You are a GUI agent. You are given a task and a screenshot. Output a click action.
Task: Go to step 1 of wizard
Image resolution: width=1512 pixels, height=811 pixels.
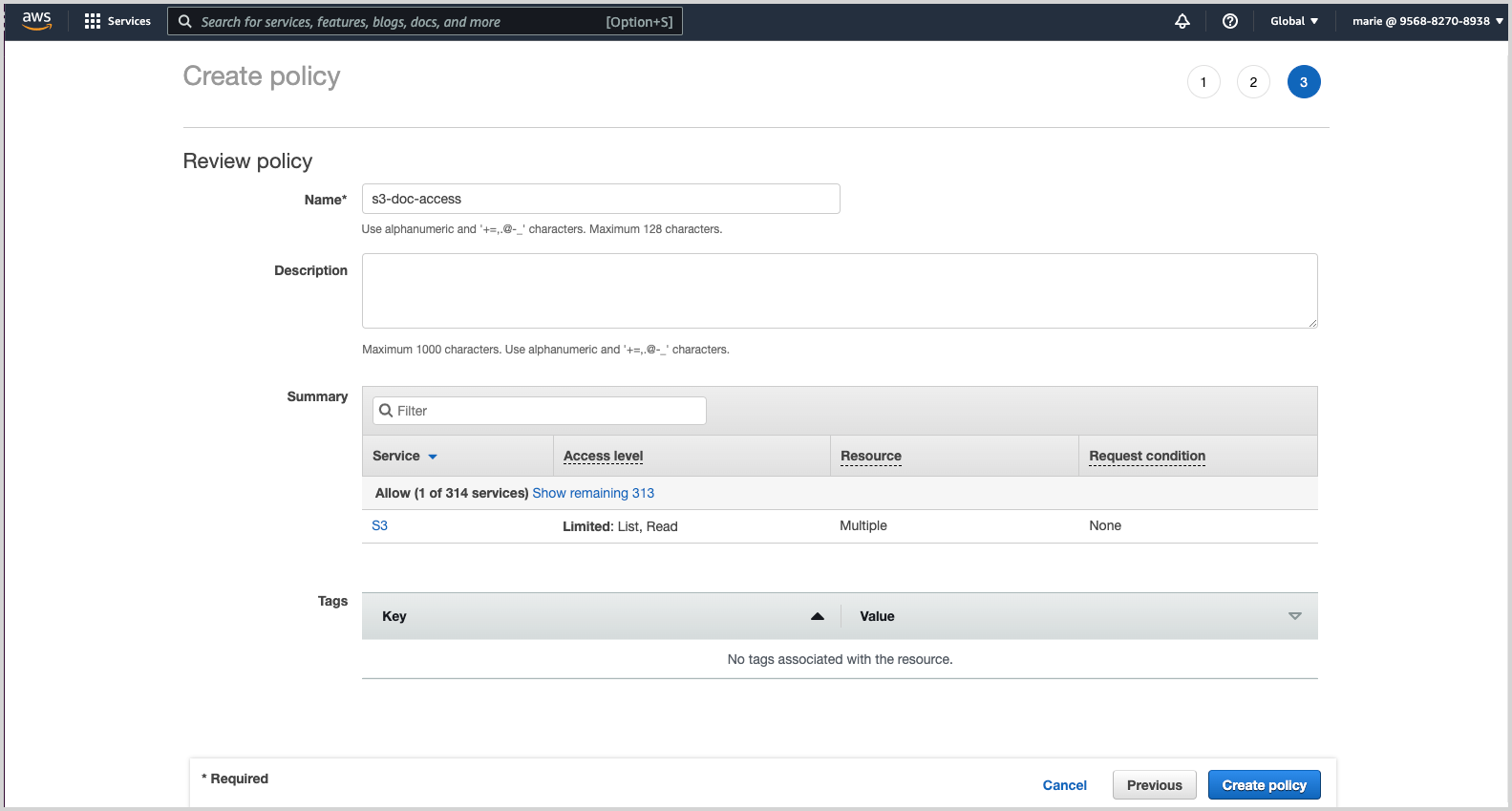1203,82
